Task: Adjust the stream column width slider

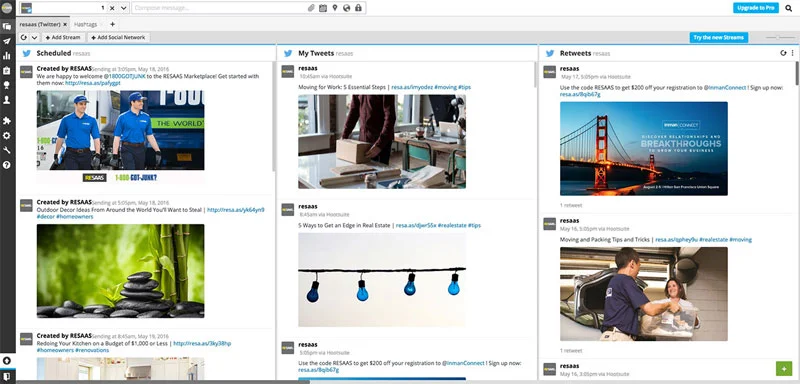Action: pos(779,38)
